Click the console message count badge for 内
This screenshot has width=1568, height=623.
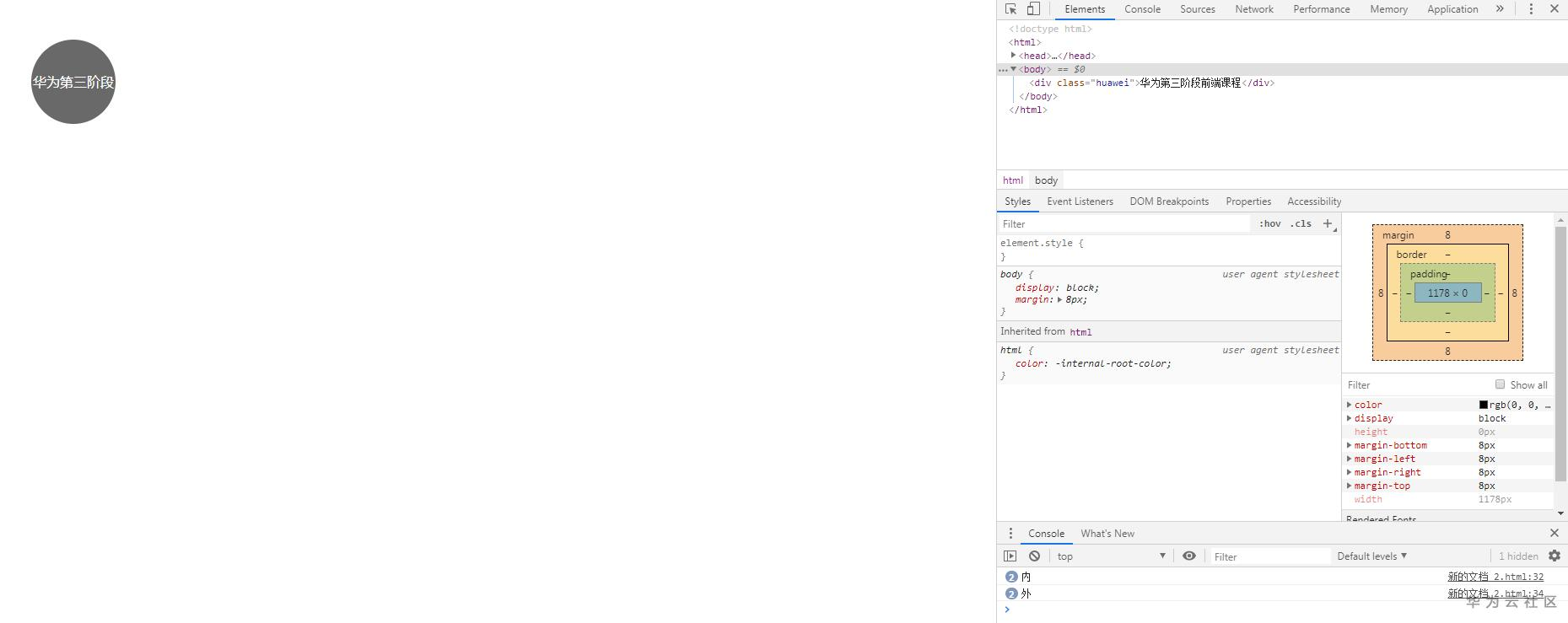1011,577
